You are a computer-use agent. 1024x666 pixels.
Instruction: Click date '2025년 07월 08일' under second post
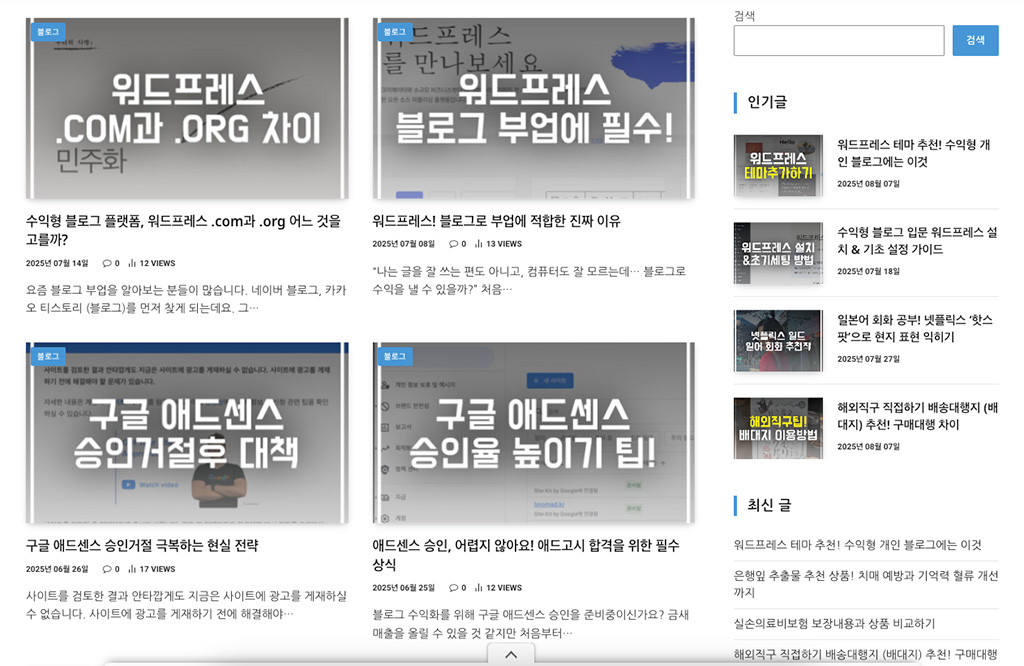pos(404,244)
